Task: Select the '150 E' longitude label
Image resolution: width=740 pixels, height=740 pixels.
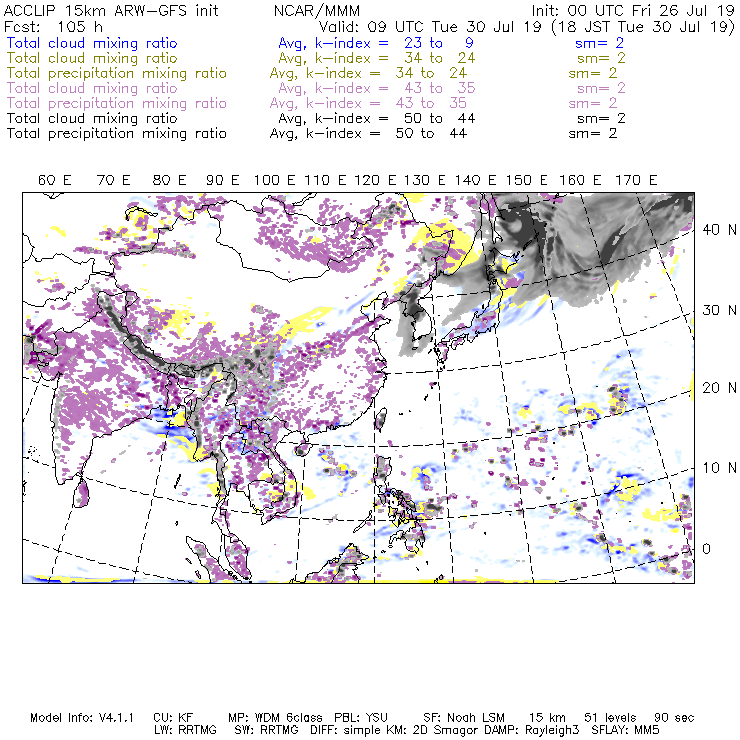Action: pyautogui.click(x=527, y=180)
